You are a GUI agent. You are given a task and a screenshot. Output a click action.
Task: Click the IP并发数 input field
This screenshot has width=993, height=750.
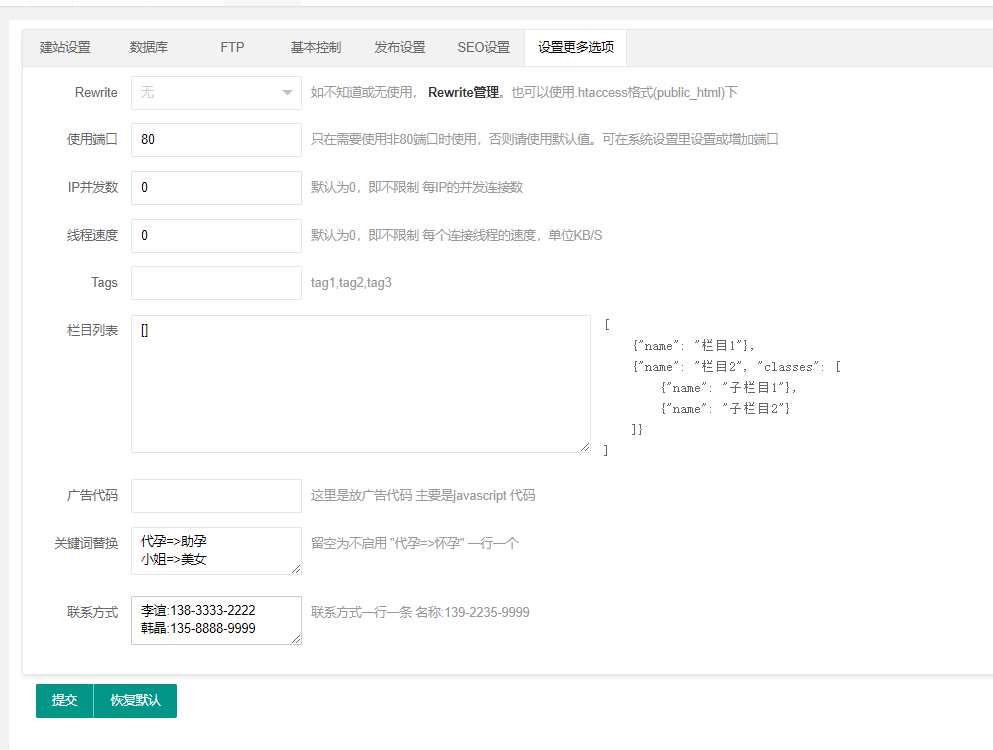216,188
